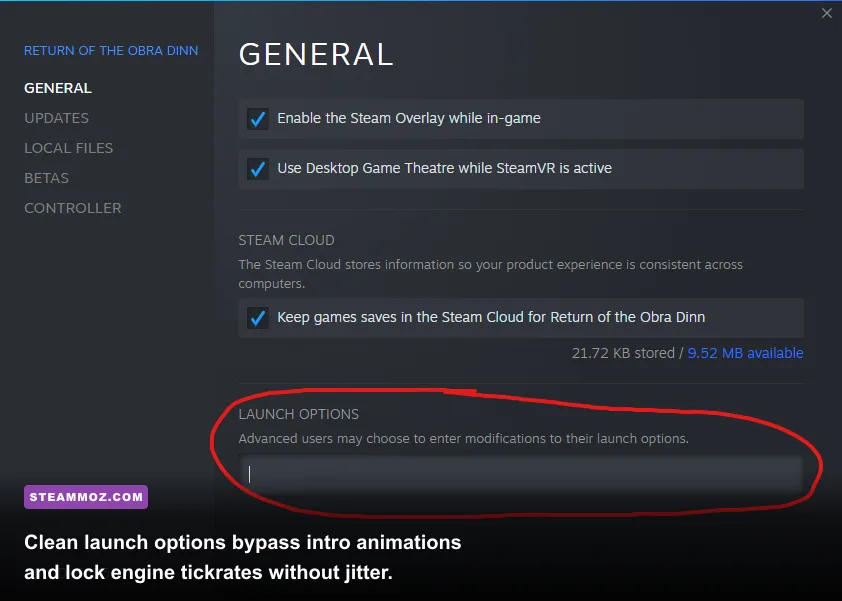Open the Controller settings tab
This screenshot has height=601, width=842.
[72, 208]
